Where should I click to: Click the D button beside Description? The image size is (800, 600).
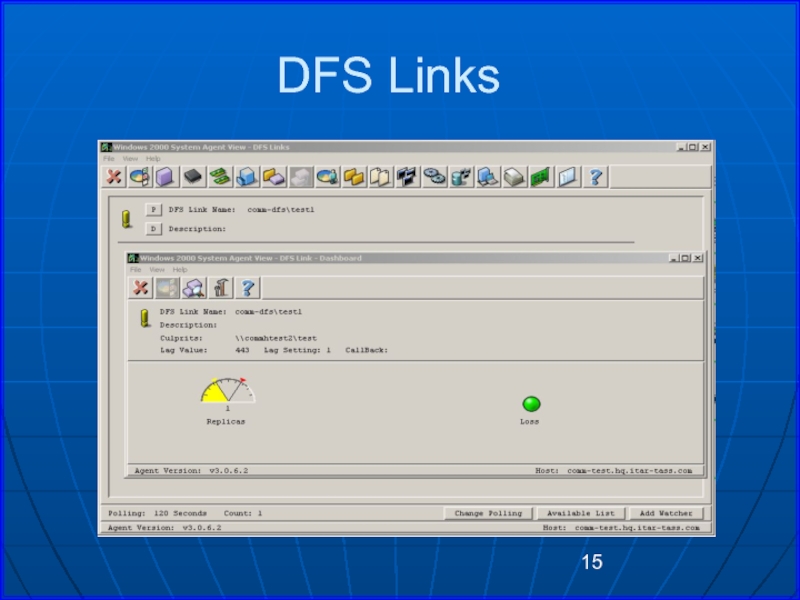point(154,229)
